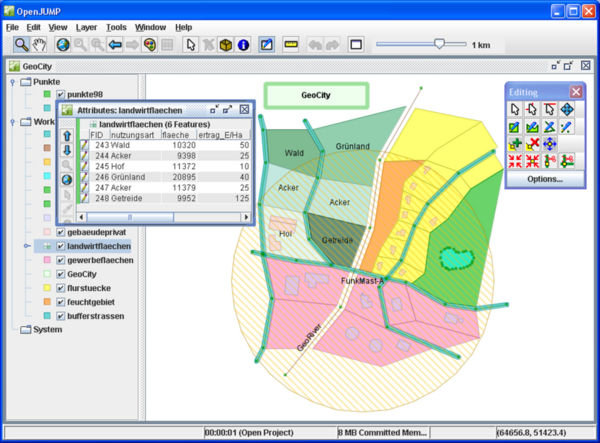
Task: Click the second red snap arrows tool
Action: pyautogui.click(x=532, y=161)
